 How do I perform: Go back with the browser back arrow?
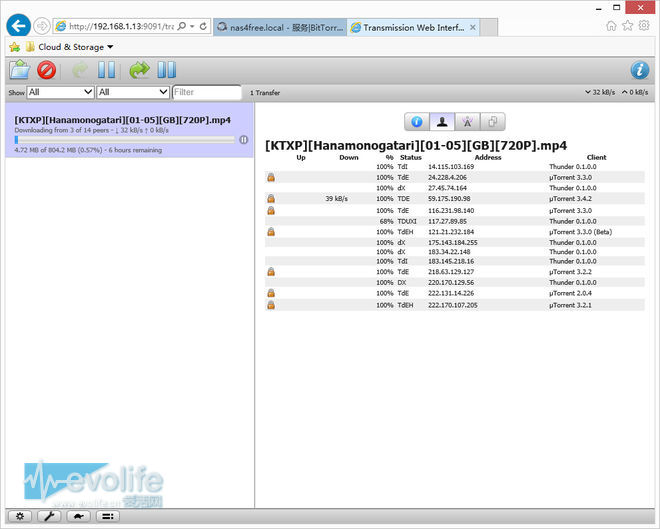pos(18,26)
